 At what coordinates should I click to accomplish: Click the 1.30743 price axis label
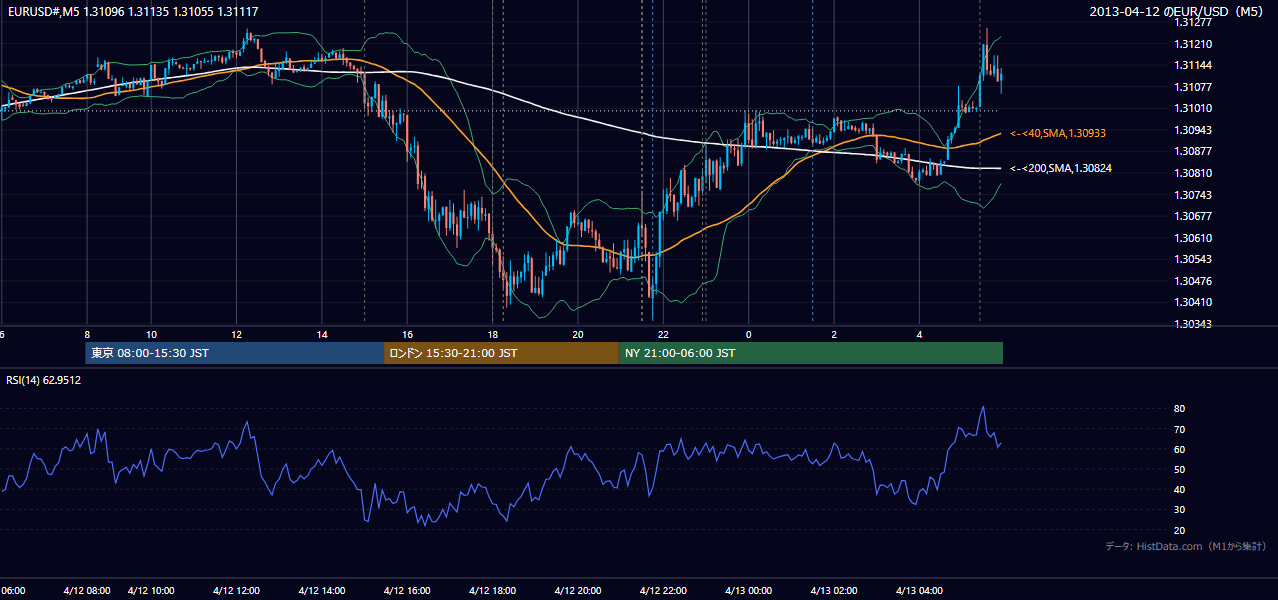click(1194, 195)
